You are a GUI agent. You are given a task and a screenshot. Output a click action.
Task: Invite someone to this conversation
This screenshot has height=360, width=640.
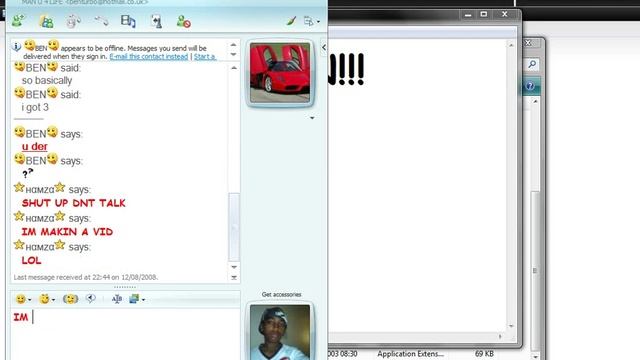pyautogui.click(x=18, y=21)
